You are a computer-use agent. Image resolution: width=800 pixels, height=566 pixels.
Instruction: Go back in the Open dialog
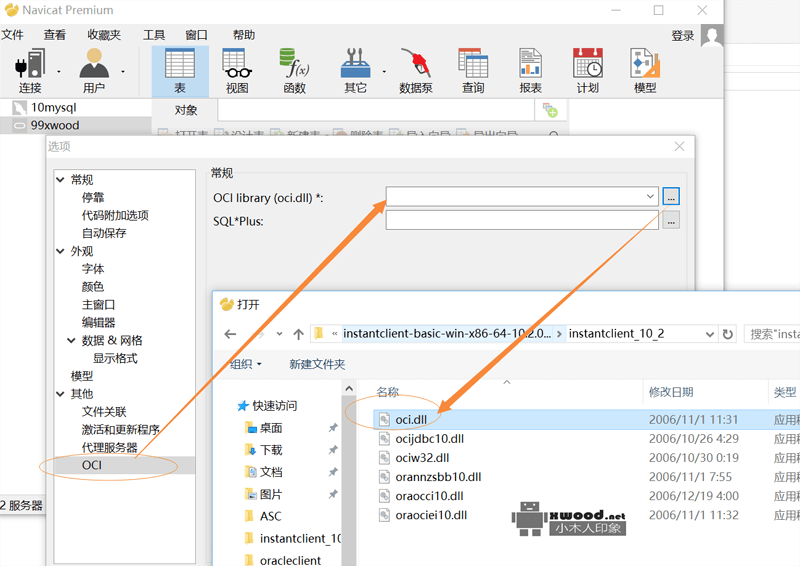pyautogui.click(x=230, y=334)
